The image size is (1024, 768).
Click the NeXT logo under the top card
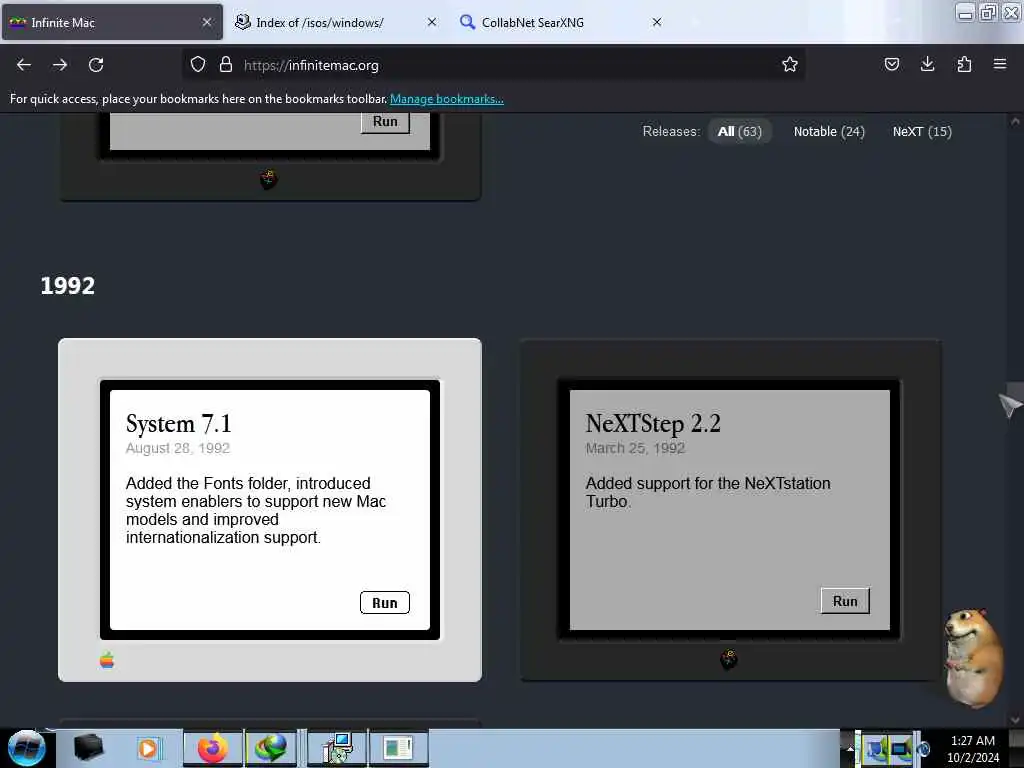tap(268, 178)
